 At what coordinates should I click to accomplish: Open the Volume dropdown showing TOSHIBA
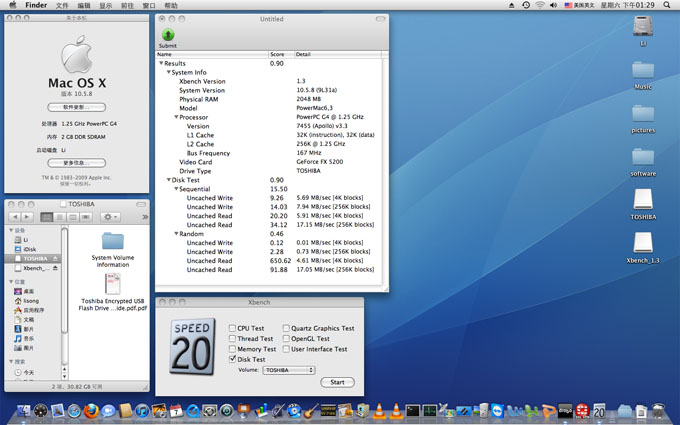[289, 370]
